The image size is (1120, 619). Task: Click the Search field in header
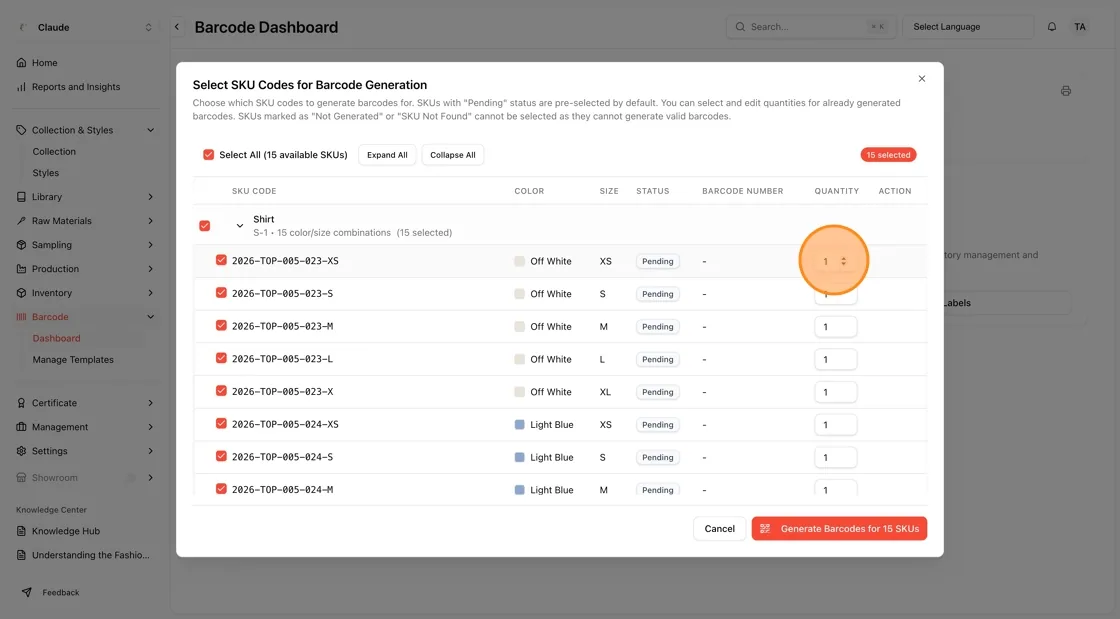(x=811, y=27)
